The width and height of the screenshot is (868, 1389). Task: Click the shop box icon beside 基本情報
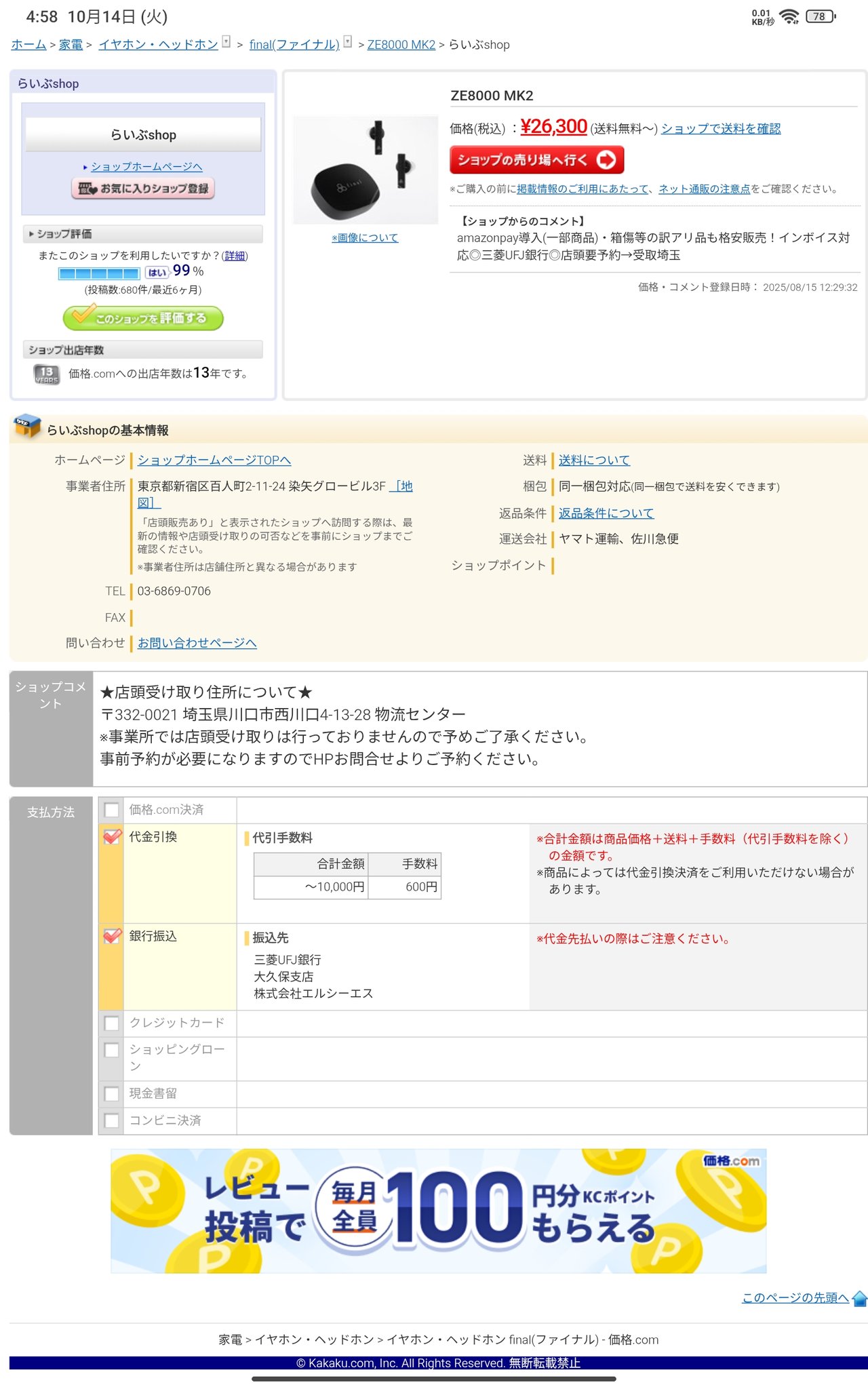[27, 427]
